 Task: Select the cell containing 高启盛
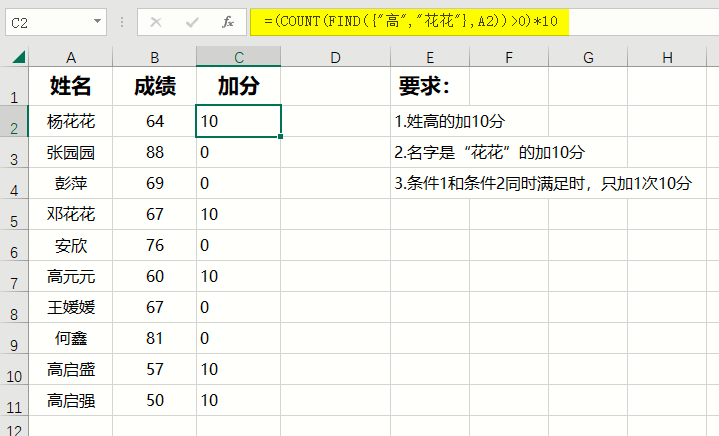pos(71,369)
